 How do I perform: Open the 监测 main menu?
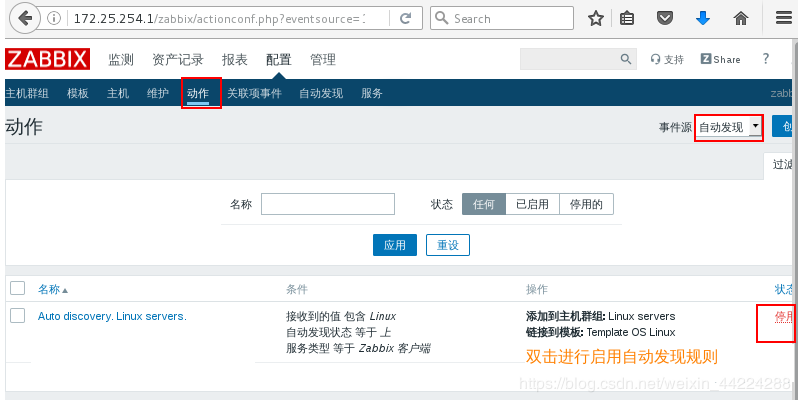pos(121,60)
